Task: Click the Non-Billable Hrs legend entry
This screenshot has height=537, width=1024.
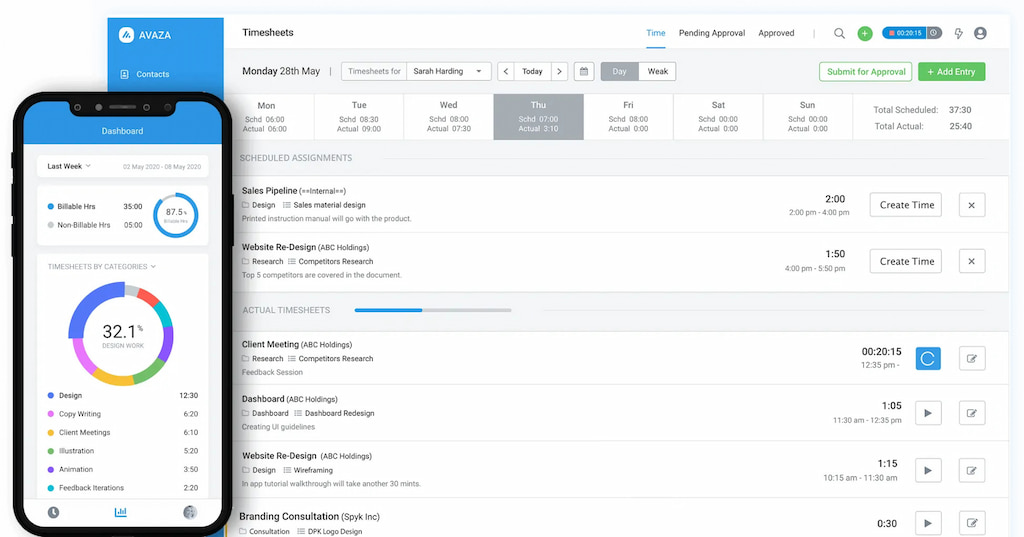Action: pyautogui.click(x=95, y=225)
